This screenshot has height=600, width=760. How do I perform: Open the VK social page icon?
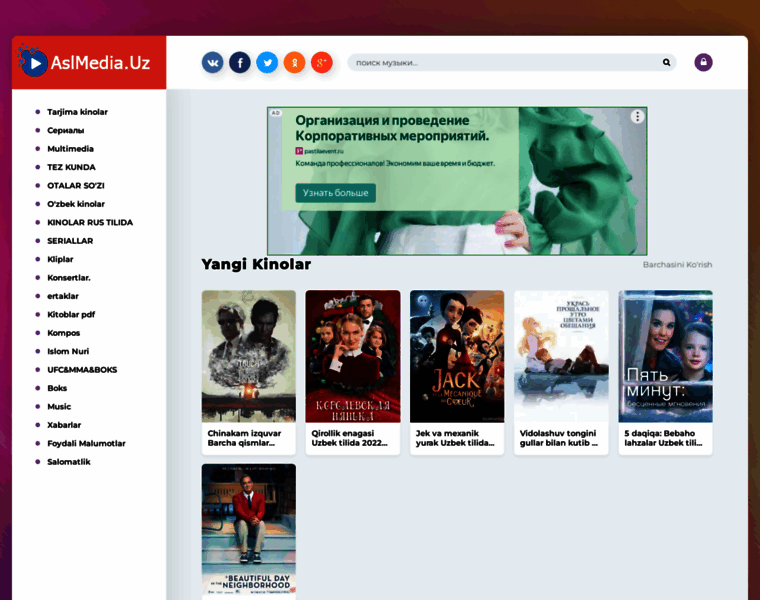click(x=212, y=63)
